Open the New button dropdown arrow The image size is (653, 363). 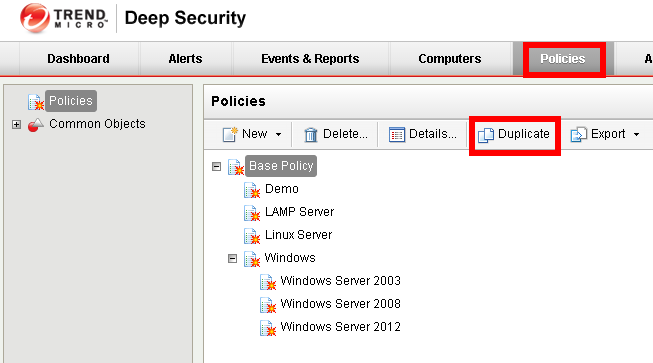(x=279, y=134)
